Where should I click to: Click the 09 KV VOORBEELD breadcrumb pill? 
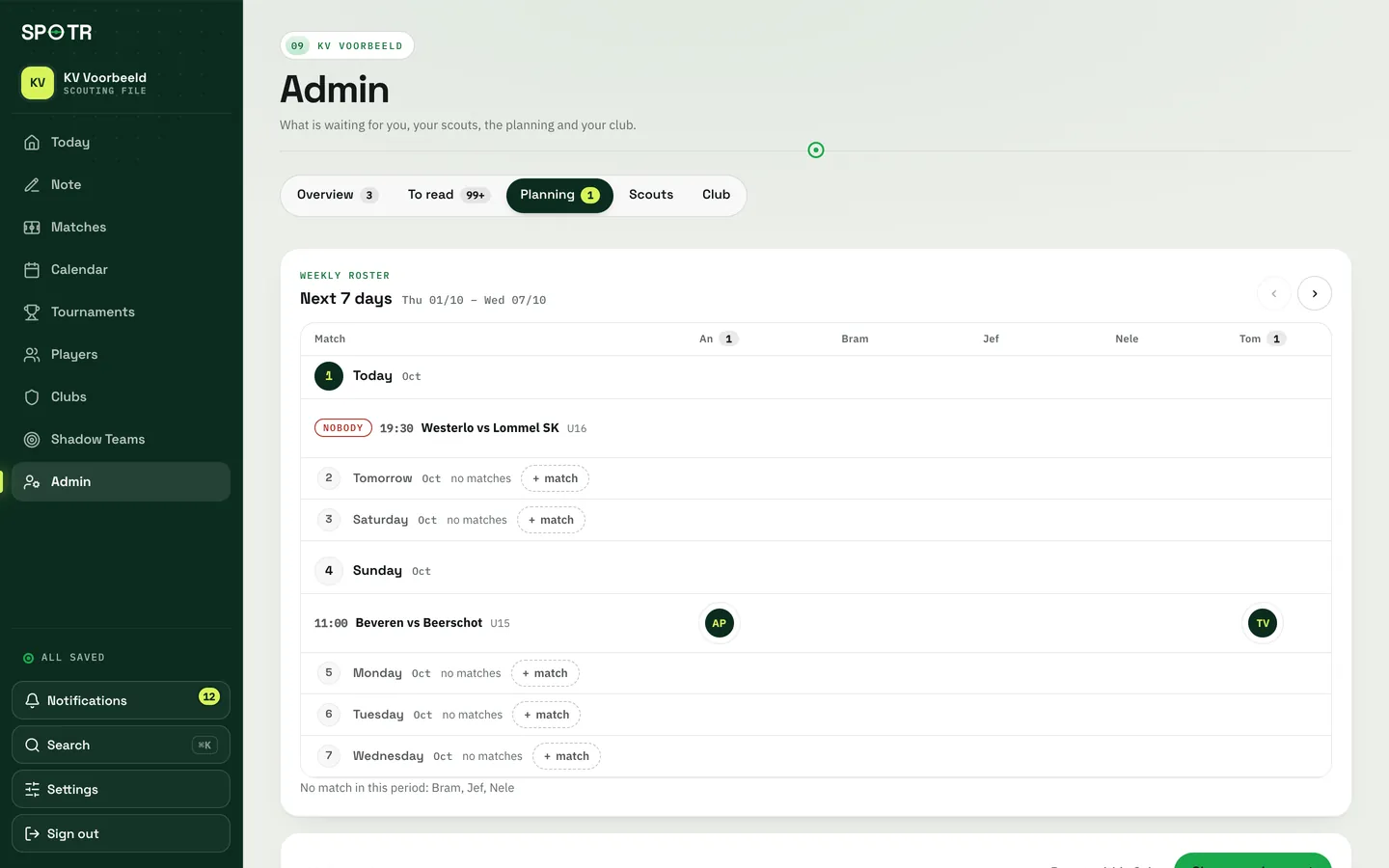click(x=347, y=45)
